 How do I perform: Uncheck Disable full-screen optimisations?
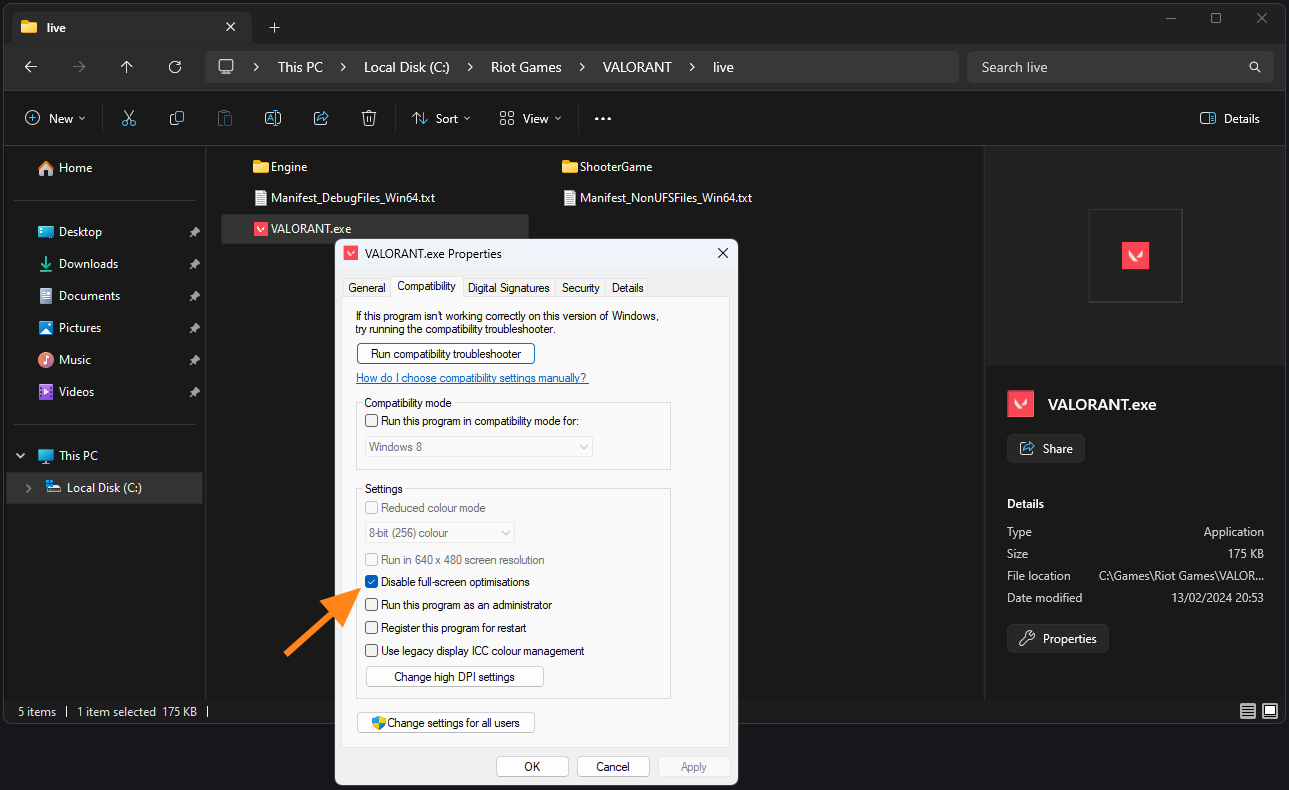click(x=372, y=582)
